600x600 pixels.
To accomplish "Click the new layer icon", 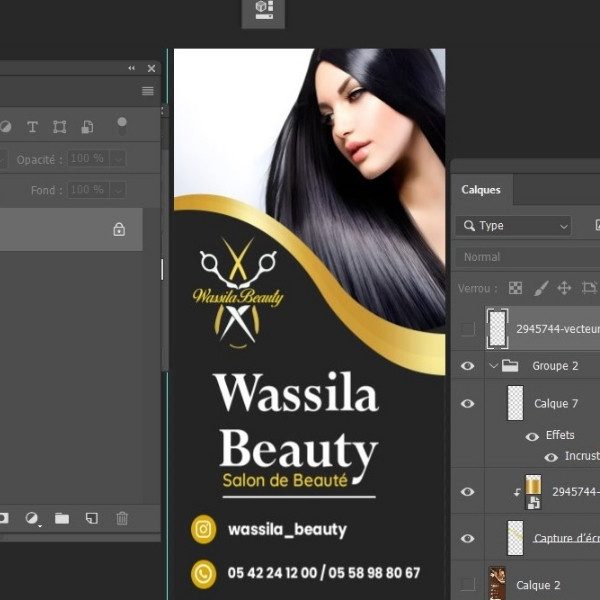I will pos(92,518).
